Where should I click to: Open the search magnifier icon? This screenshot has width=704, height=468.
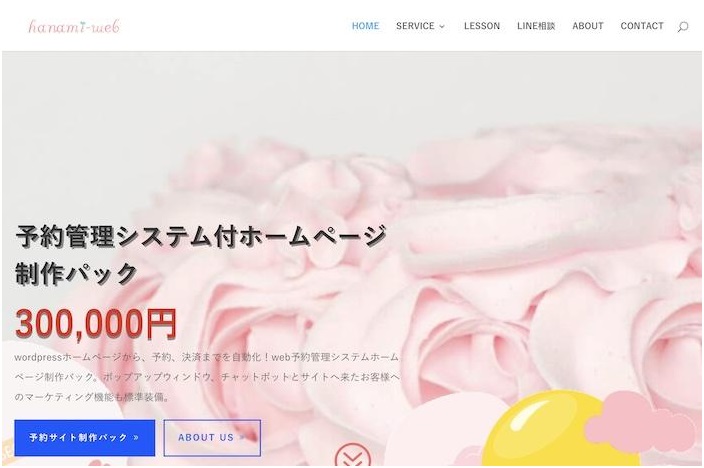pos(682,26)
